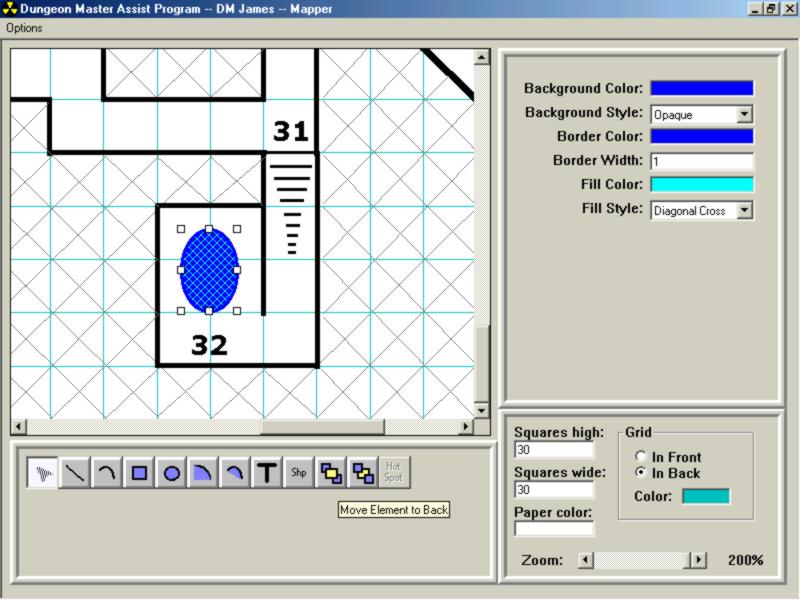
Task: Click the zoom slider right arrow
Action: [699, 561]
